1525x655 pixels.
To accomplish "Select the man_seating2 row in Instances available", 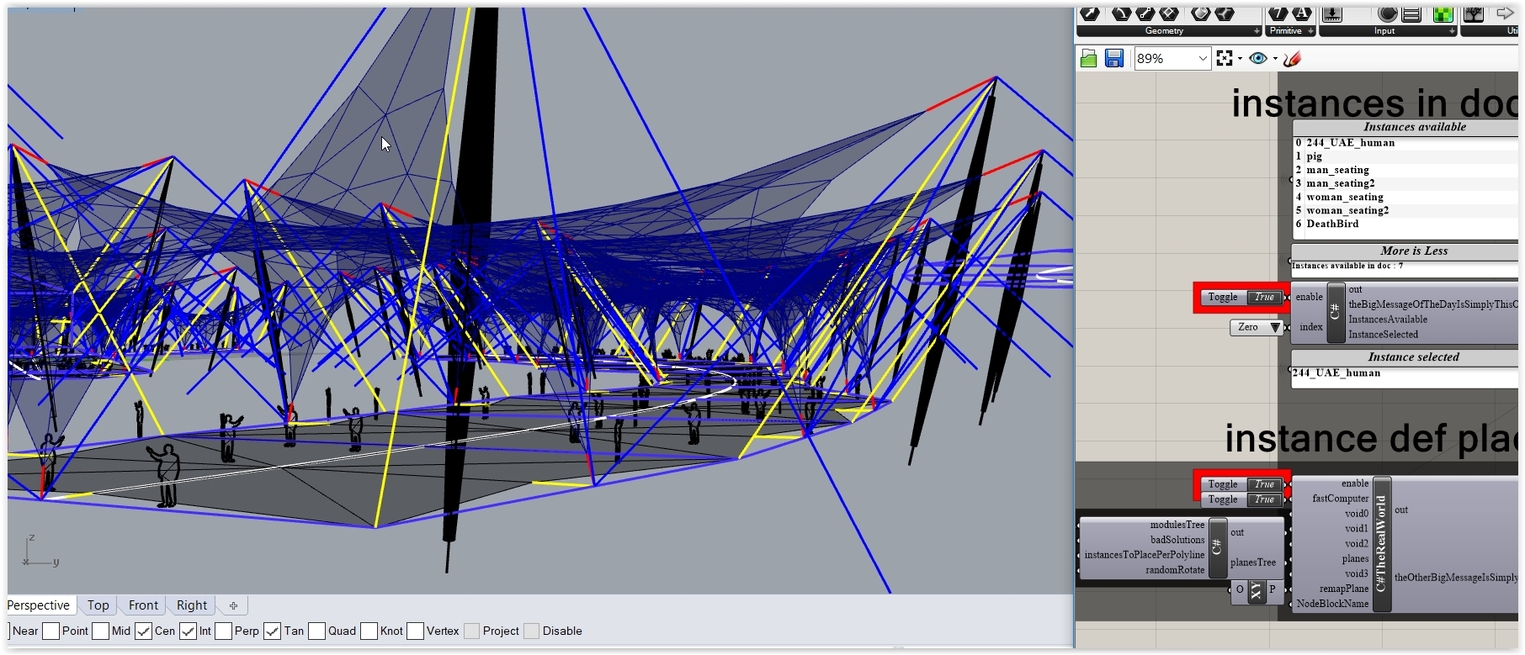I will click(x=1405, y=183).
